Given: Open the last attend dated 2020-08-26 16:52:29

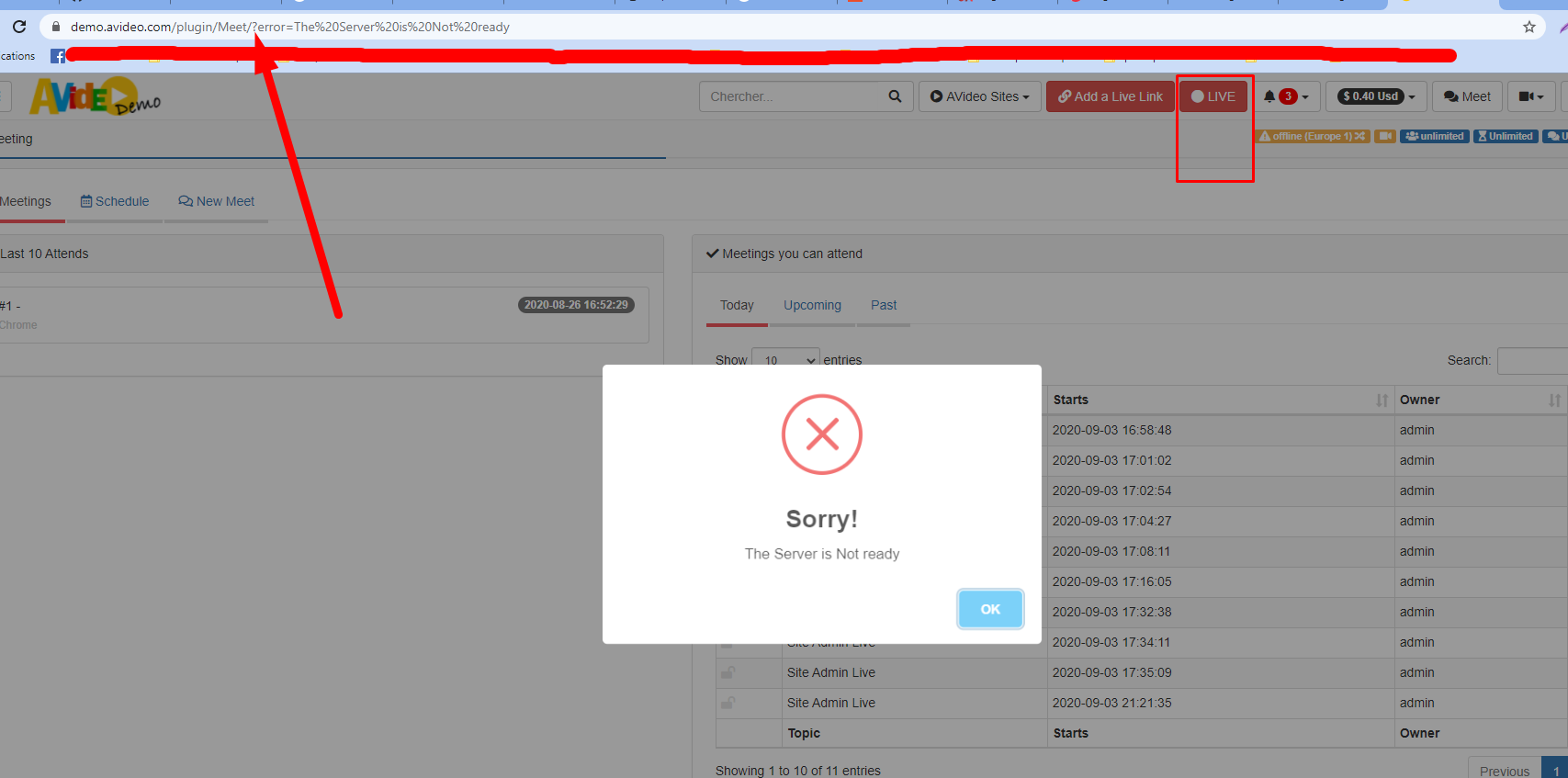Looking at the screenshot, I should click(x=324, y=315).
